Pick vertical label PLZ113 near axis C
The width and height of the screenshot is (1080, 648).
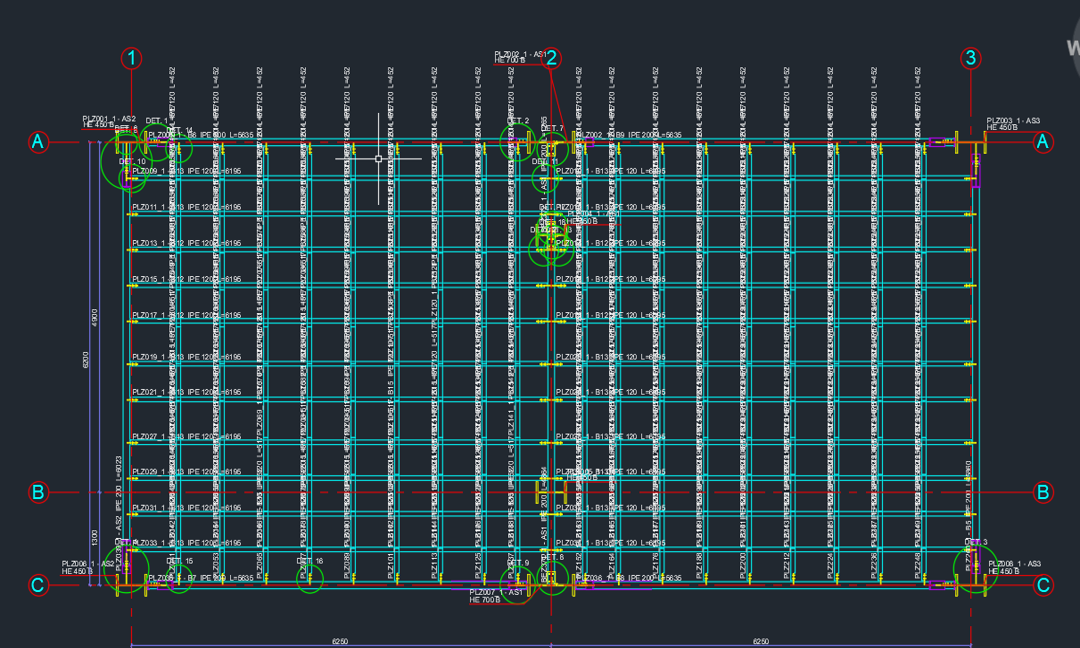point(435,565)
